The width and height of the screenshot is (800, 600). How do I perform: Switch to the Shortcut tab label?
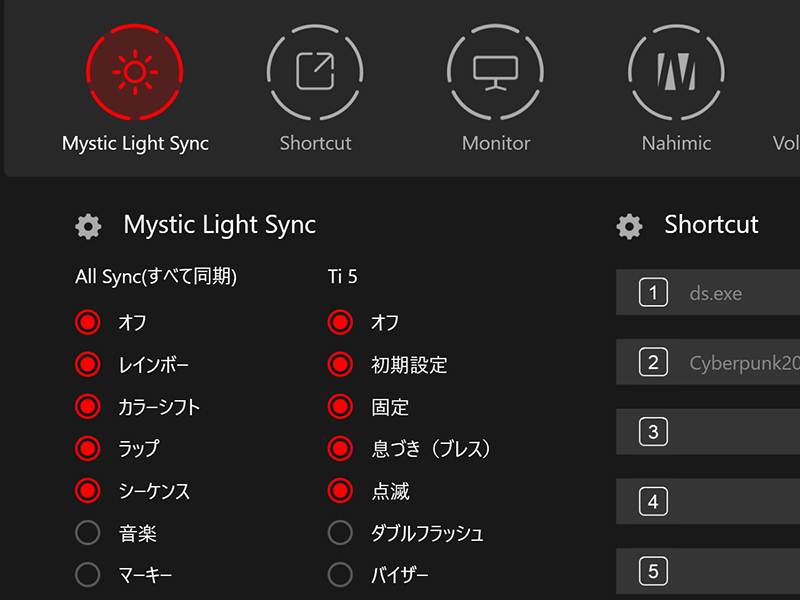pyautogui.click(x=315, y=143)
